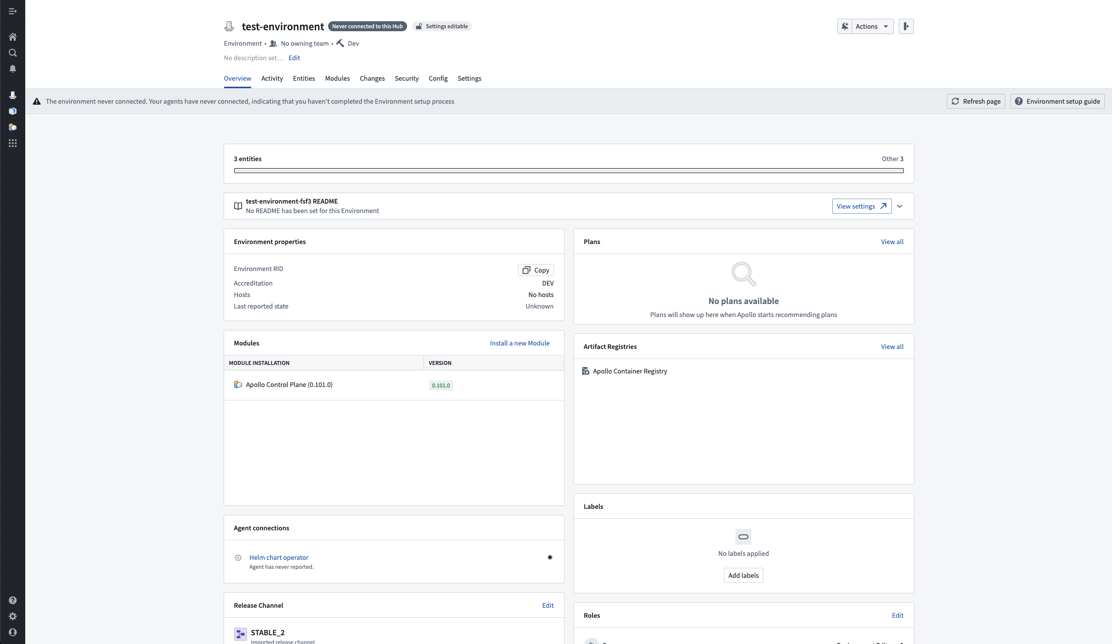Click Install a new Module link
Viewport: 1112px width, 644px height.
coord(519,343)
